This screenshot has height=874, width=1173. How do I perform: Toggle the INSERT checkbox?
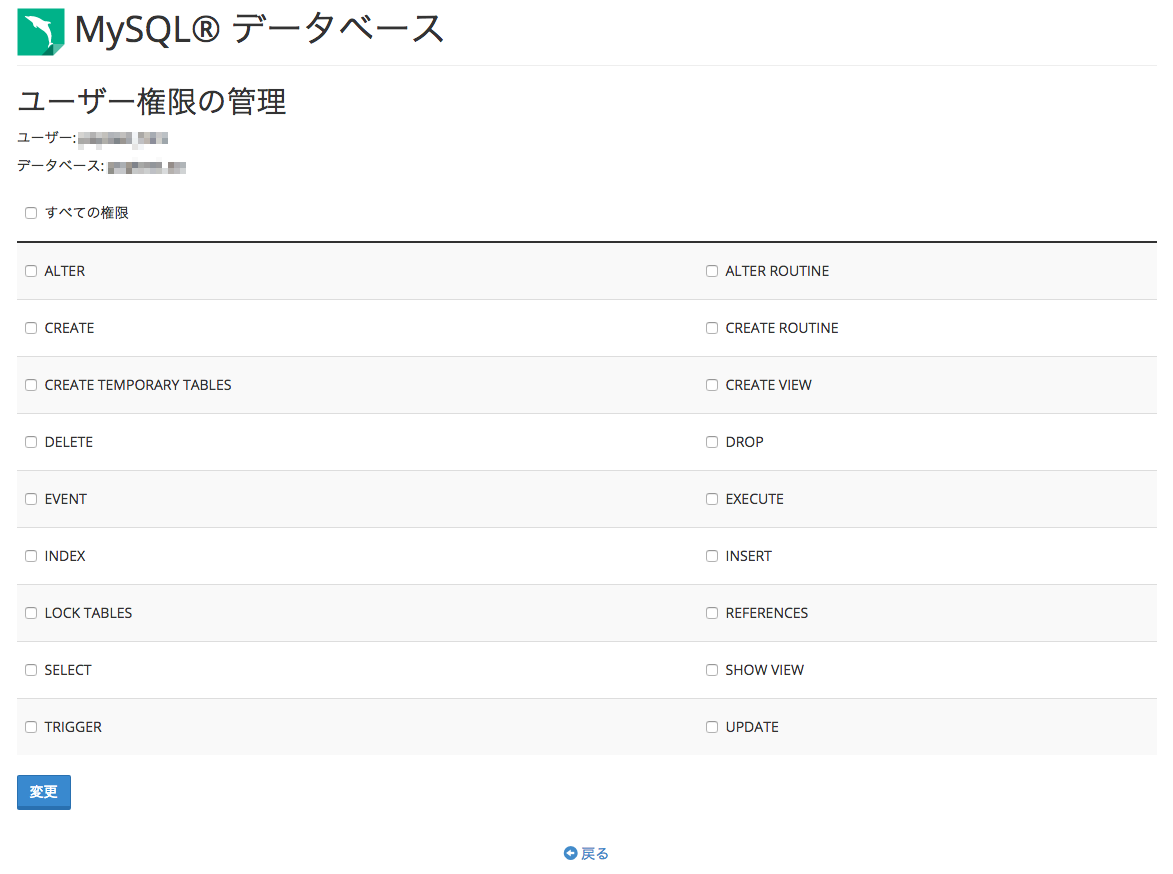click(x=712, y=556)
